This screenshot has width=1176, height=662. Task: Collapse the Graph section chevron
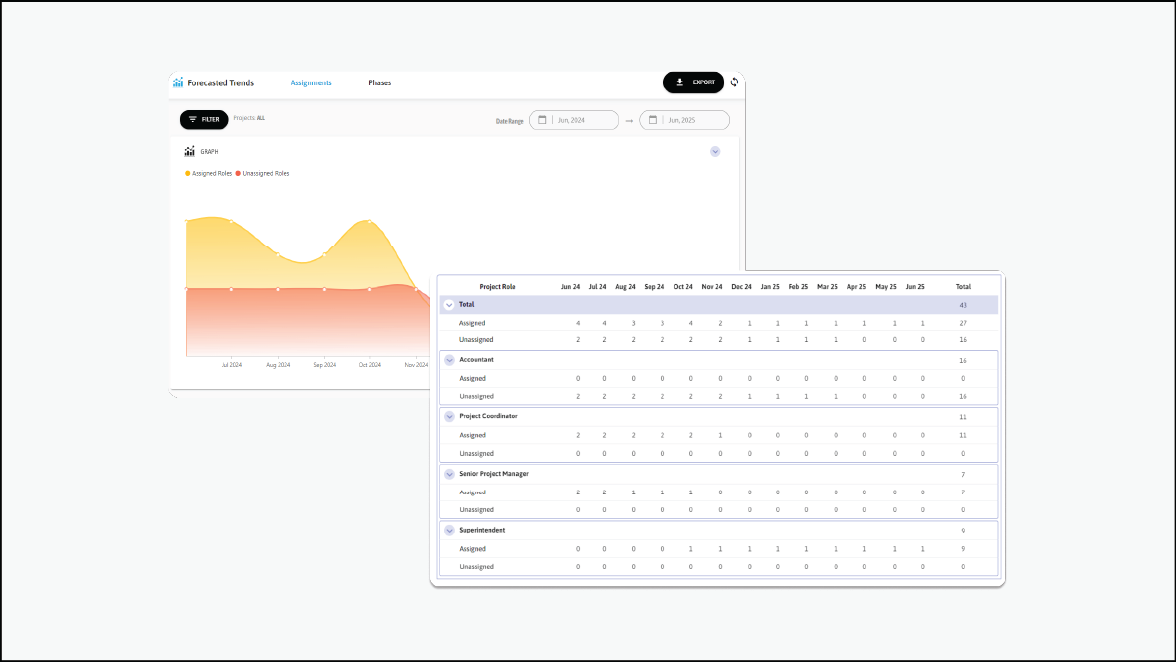click(x=715, y=152)
